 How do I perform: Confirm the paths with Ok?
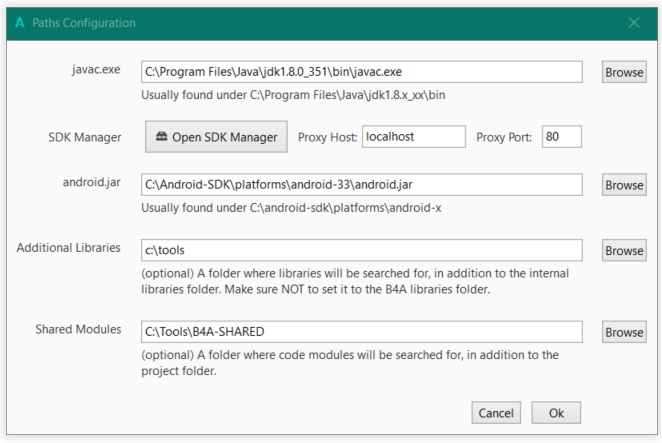pyautogui.click(x=556, y=412)
